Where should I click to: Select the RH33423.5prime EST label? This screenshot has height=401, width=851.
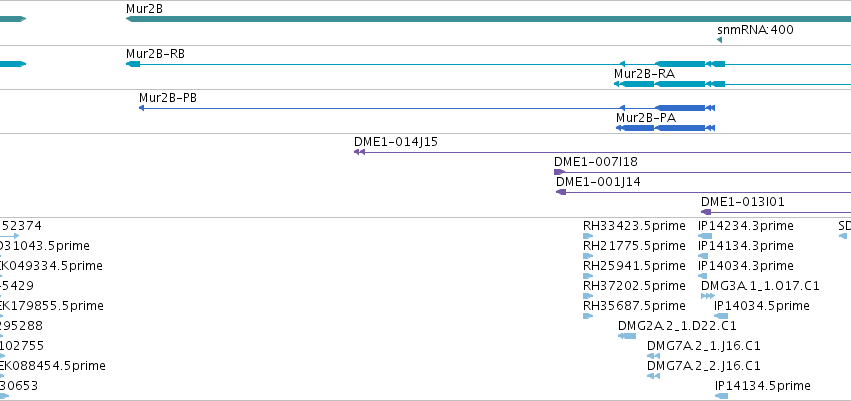tap(634, 226)
